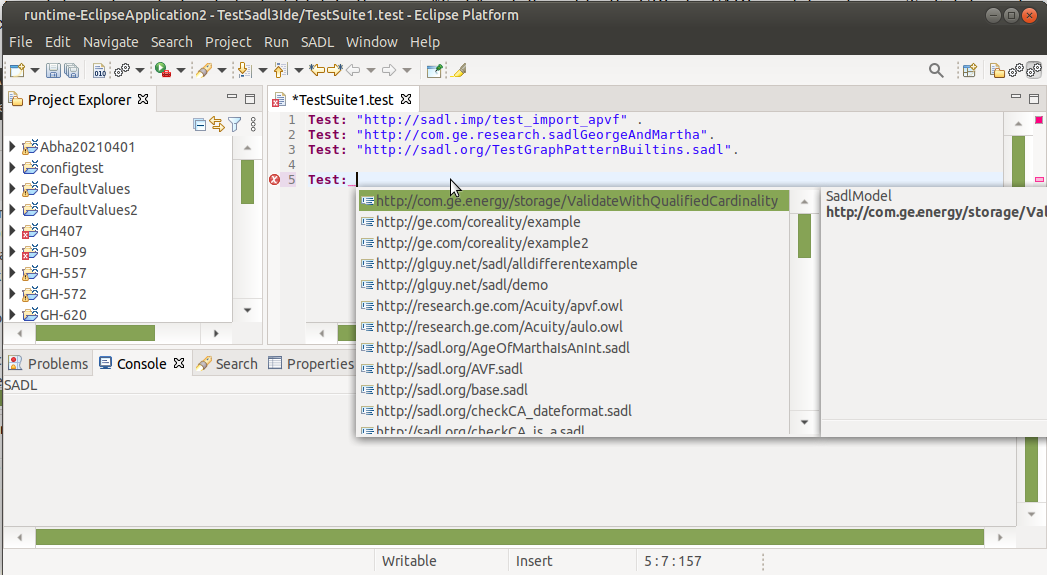This screenshot has height=575, width=1047.
Task: Close the TestSuite1.test editor tab
Action: click(406, 99)
